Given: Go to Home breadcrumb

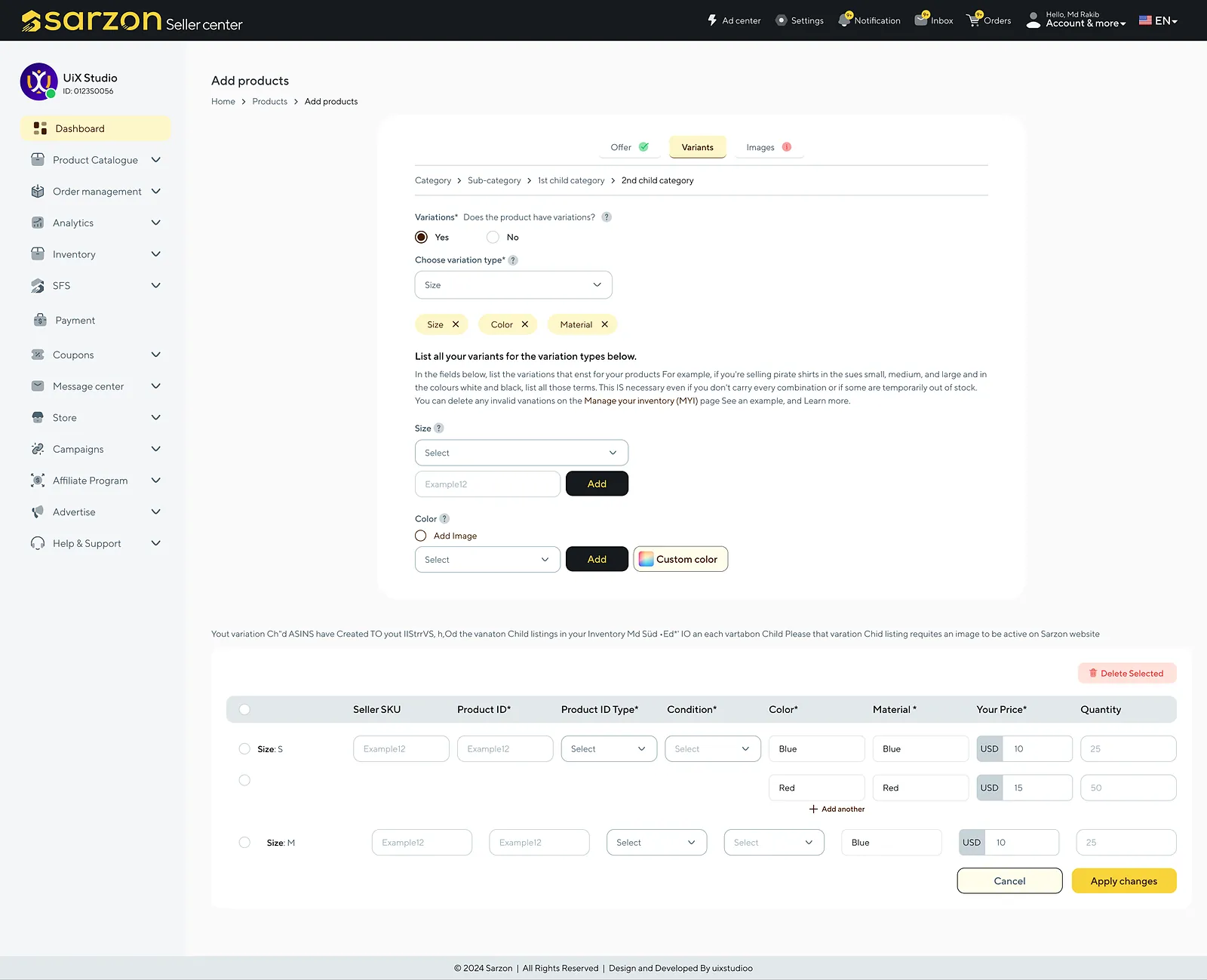Looking at the screenshot, I should coord(223,102).
